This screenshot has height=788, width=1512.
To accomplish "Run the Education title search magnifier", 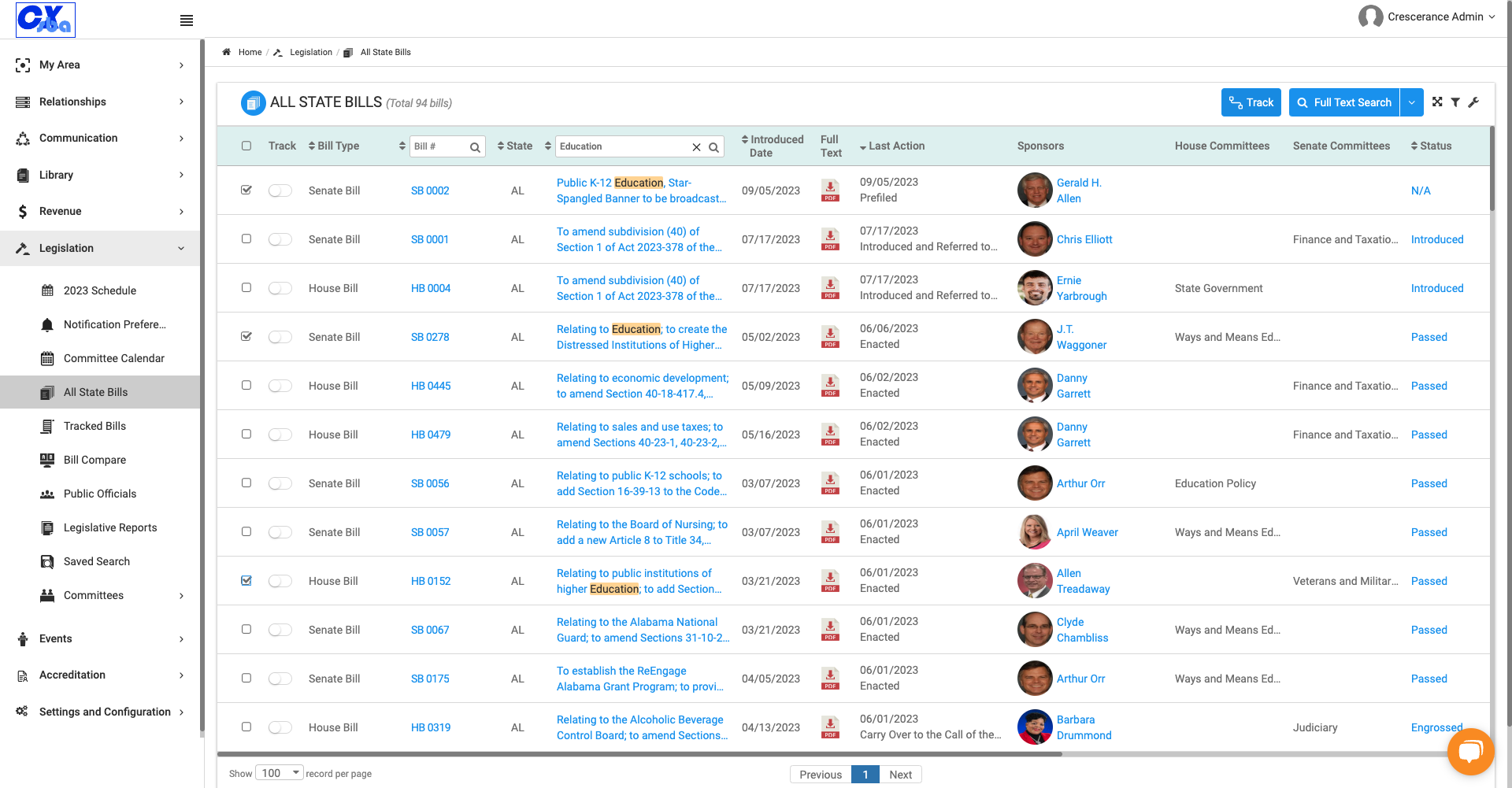I will tap(713, 147).
